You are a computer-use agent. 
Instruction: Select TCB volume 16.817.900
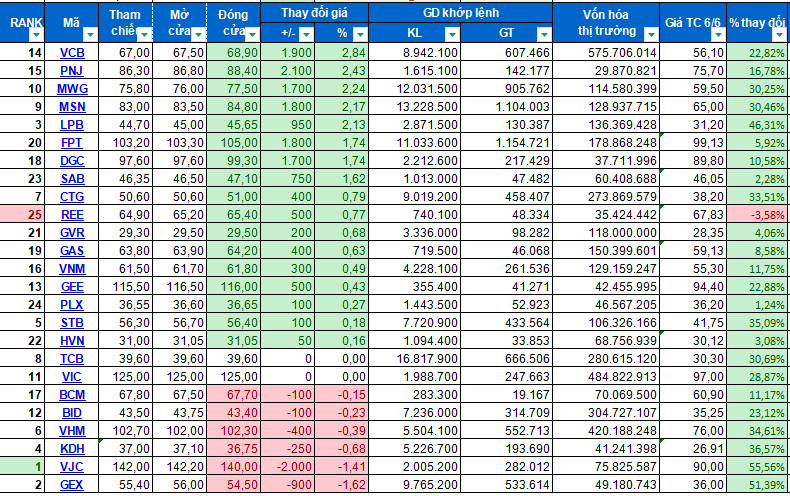tap(415, 359)
